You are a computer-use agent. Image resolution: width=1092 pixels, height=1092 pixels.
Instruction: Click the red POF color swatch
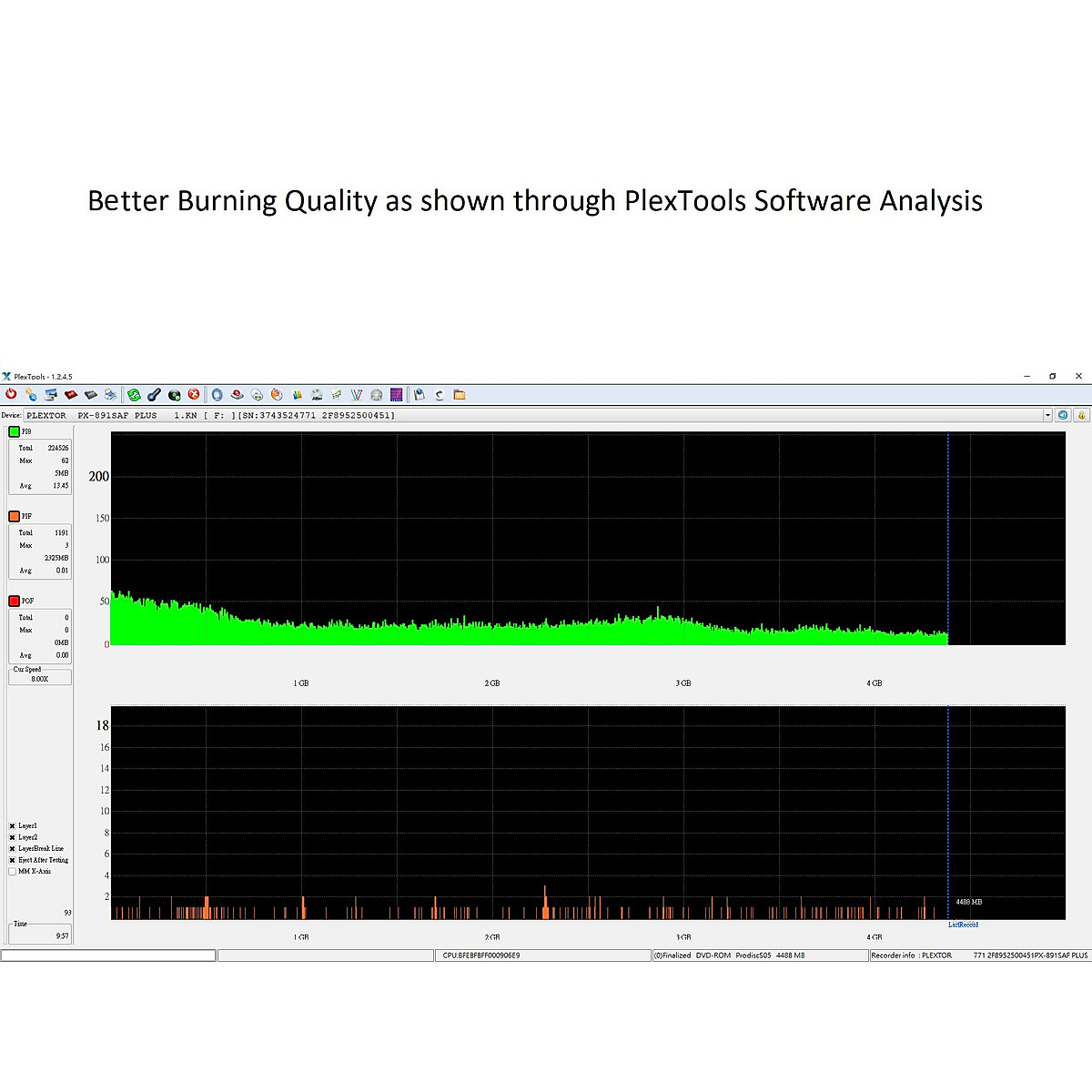pyautogui.click(x=15, y=601)
